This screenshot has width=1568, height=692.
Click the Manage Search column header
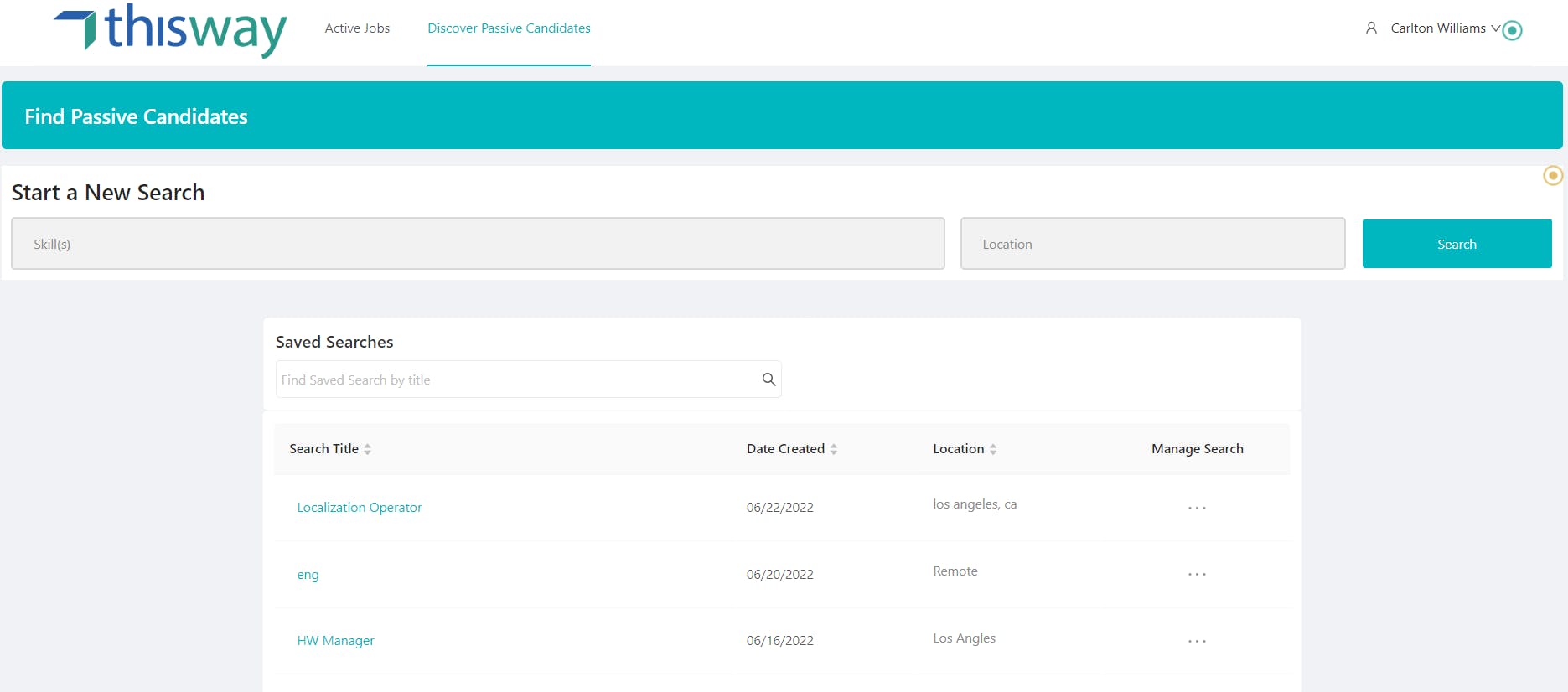1198,449
